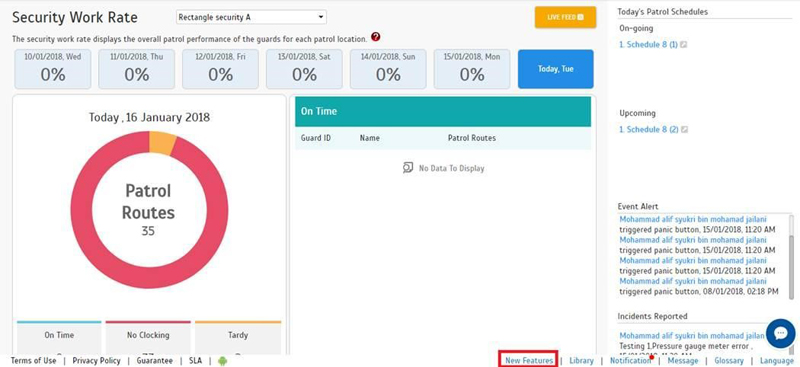800x367 pixels.
Task: Click the red help question mark icon
Action: coord(376,37)
